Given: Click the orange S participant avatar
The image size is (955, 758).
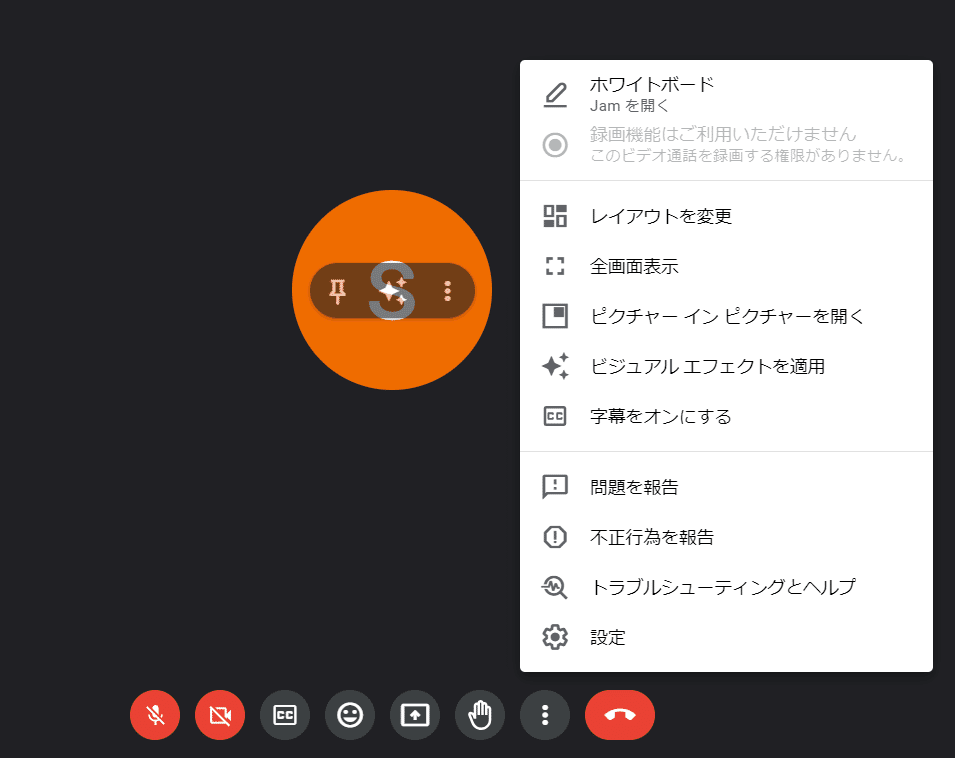Looking at the screenshot, I should [x=392, y=290].
